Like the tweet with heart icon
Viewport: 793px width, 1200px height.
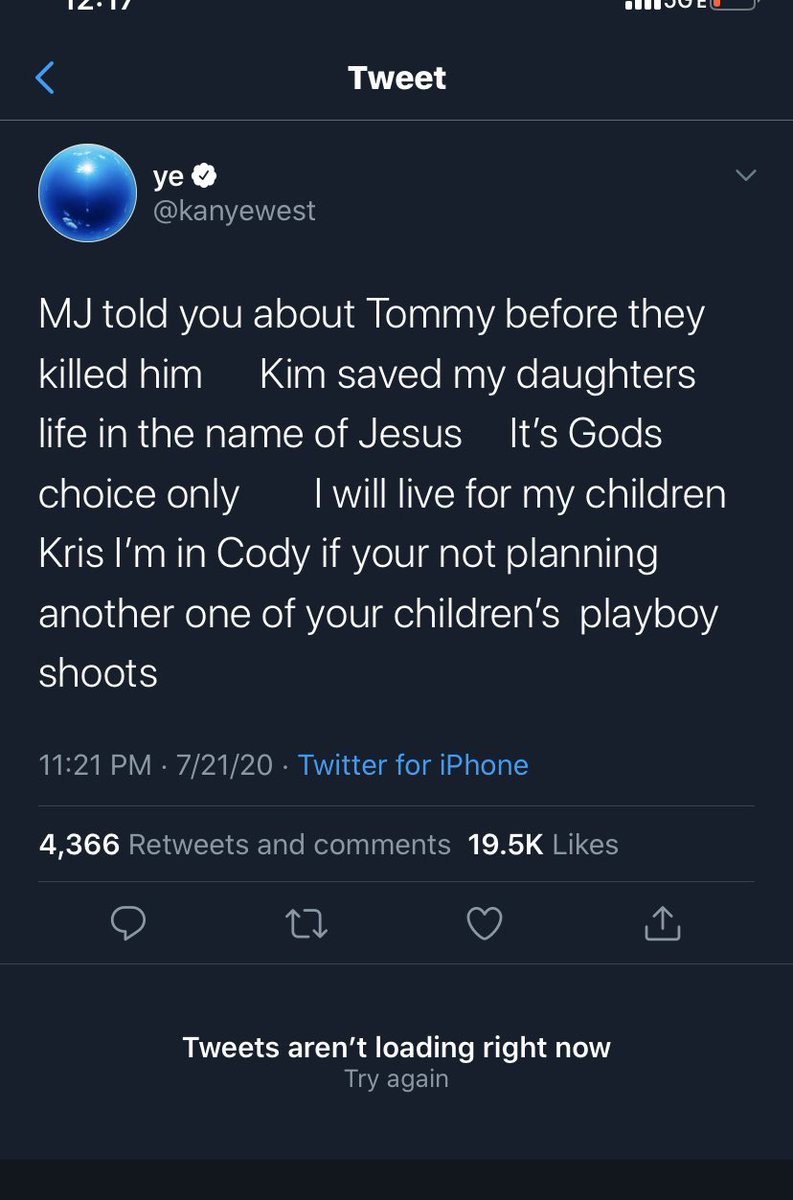click(x=485, y=923)
